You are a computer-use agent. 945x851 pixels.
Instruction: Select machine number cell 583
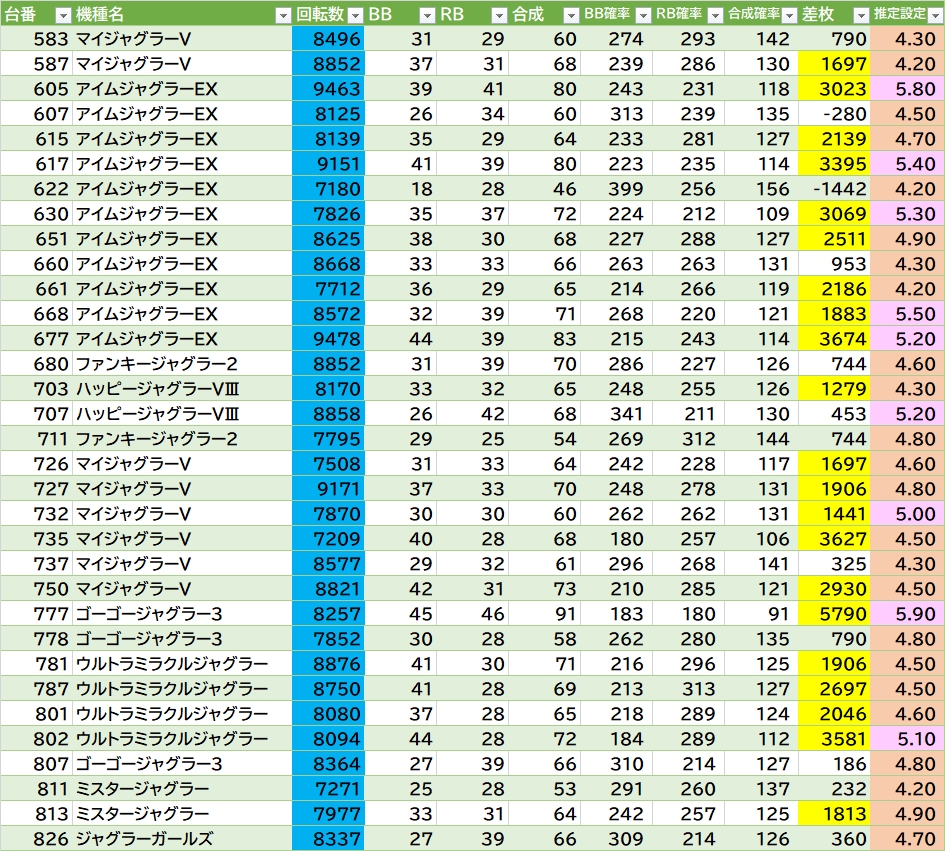point(37,39)
